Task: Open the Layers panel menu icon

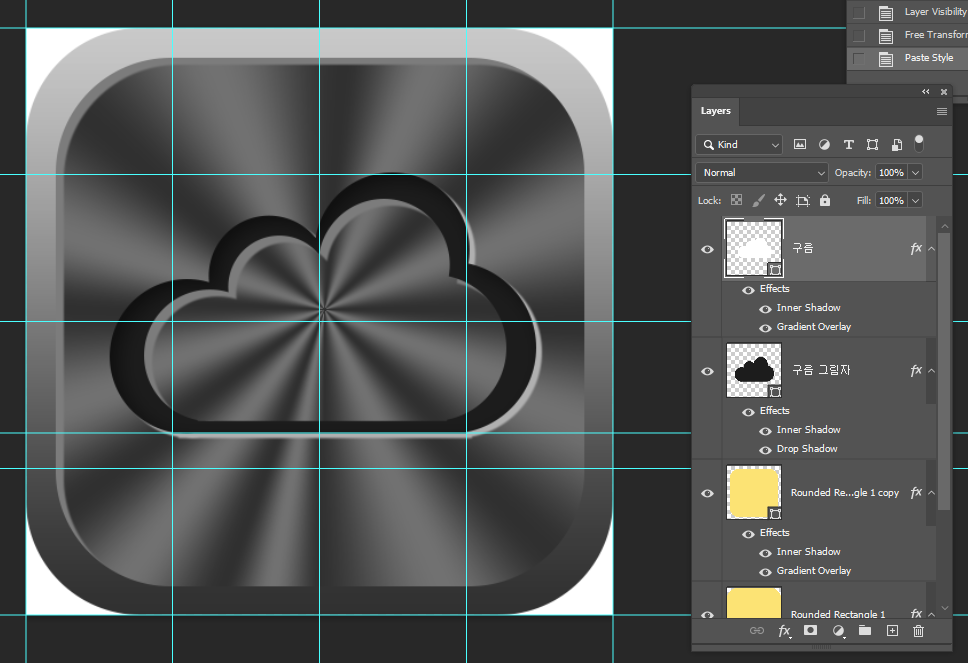Action: [x=941, y=111]
